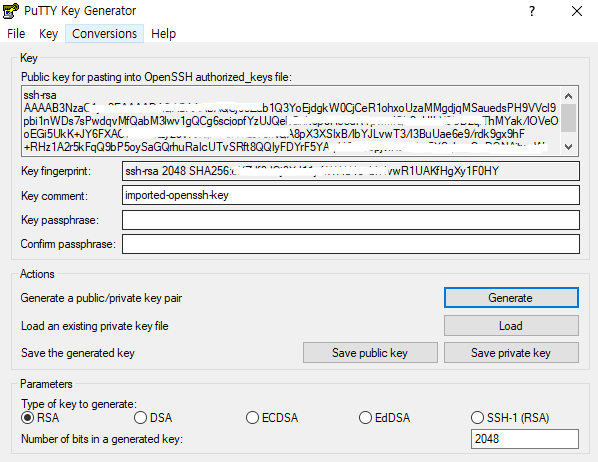Focus the Confirm passphrase field
Image resolution: width=598 pixels, height=462 pixels.
[x=350, y=244]
